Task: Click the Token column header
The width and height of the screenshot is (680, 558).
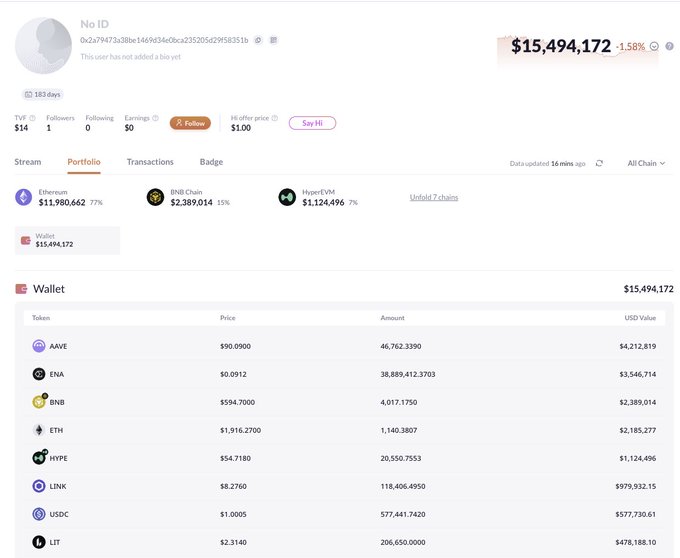Action: pos(41,318)
